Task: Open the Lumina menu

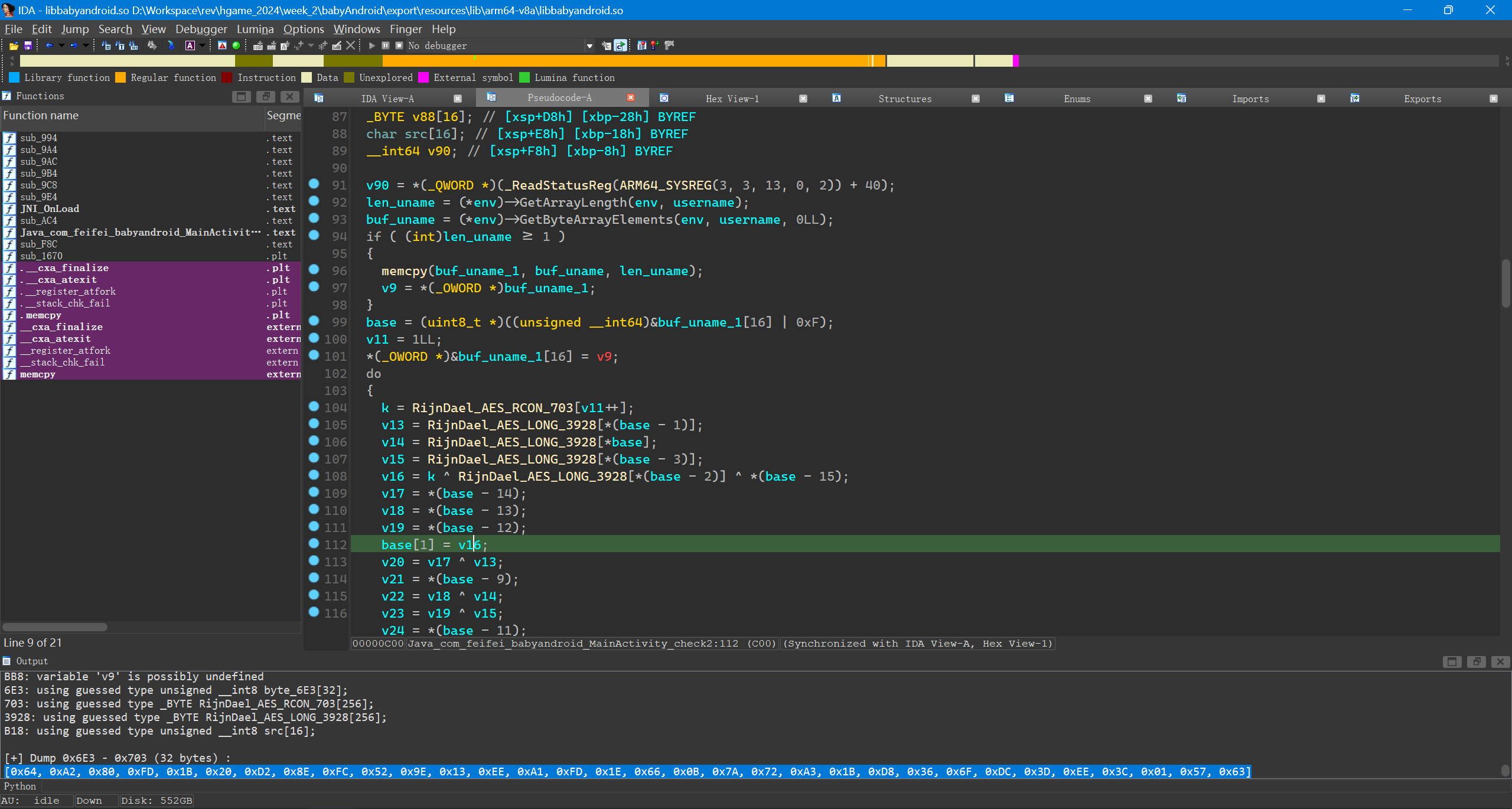Action: [255, 29]
